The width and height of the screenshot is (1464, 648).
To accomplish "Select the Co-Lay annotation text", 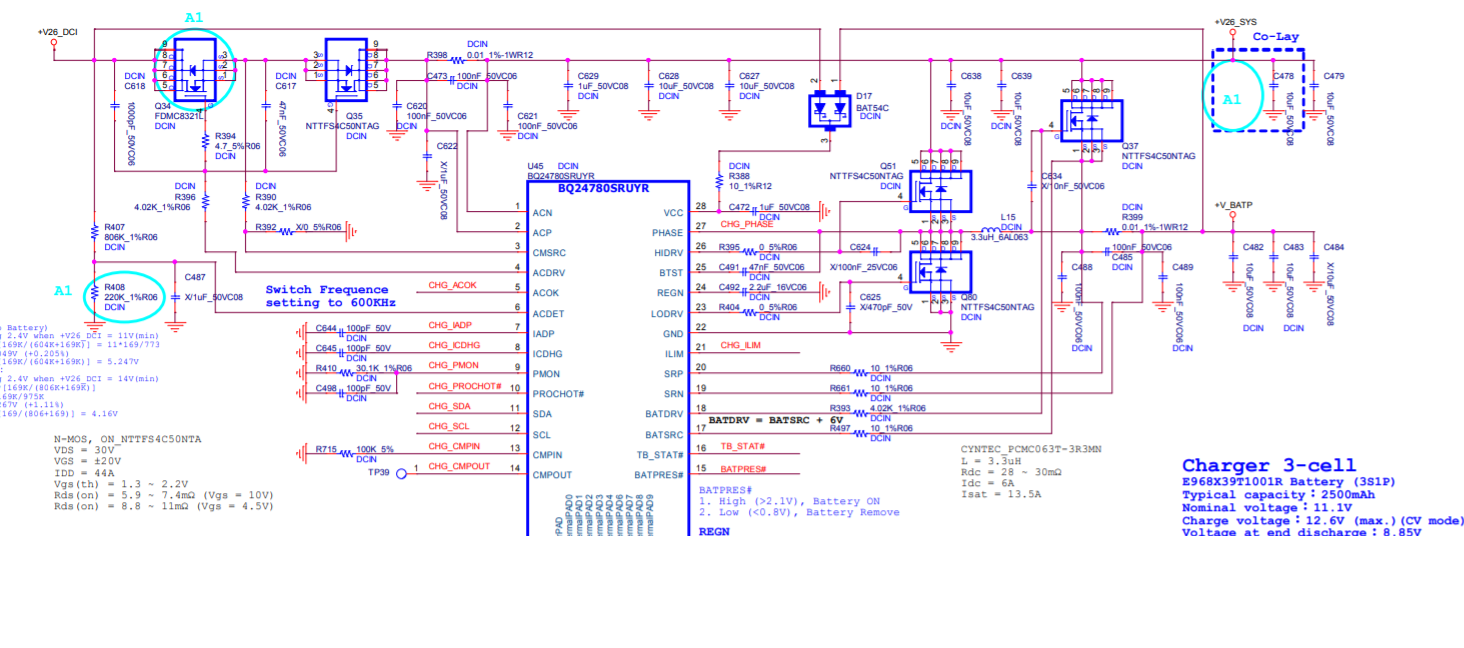I will coord(1276,37).
